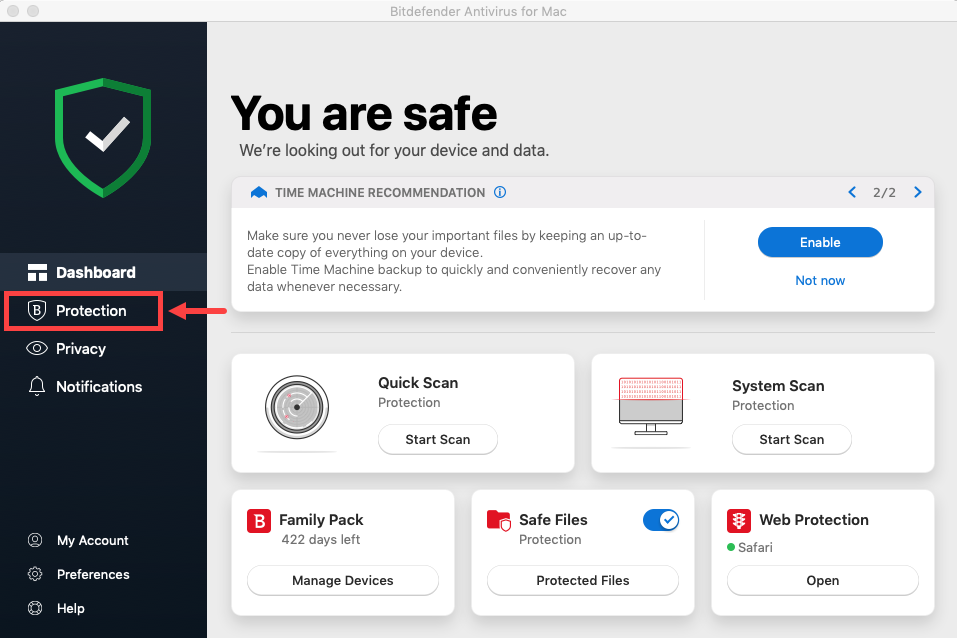View Protected Files under Safe Files

click(x=582, y=580)
